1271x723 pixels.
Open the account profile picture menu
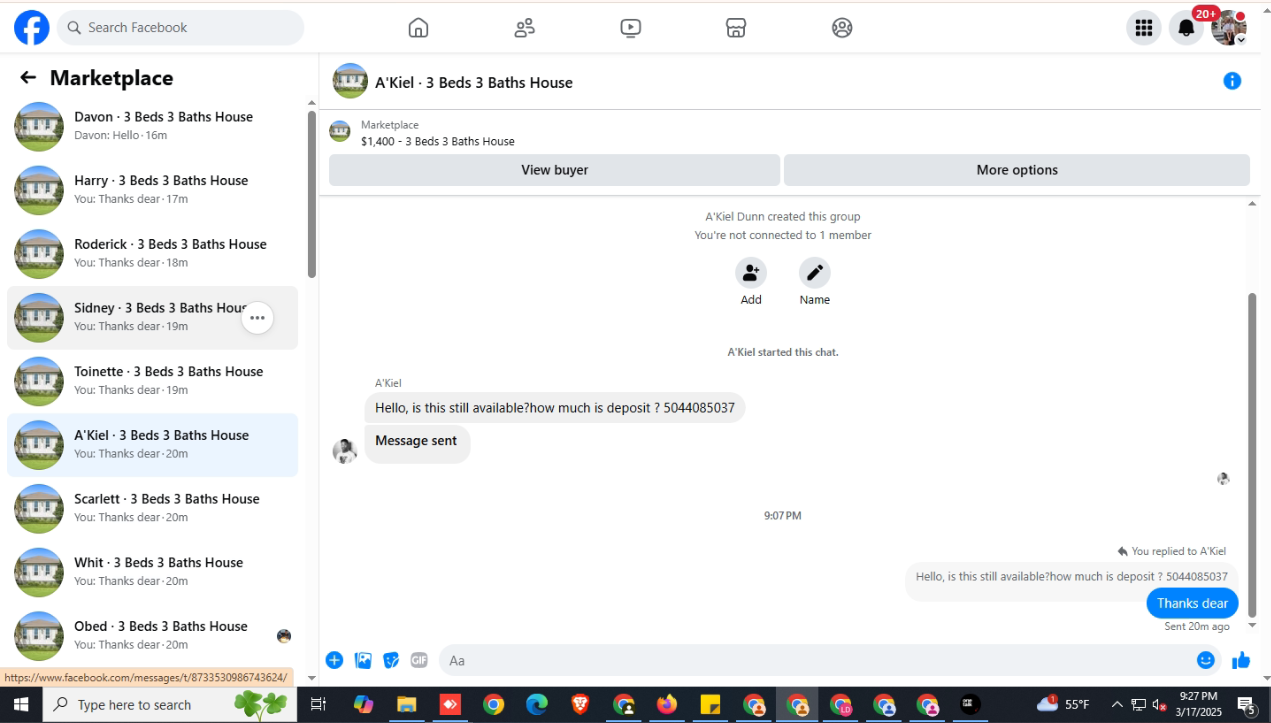[x=1229, y=28]
